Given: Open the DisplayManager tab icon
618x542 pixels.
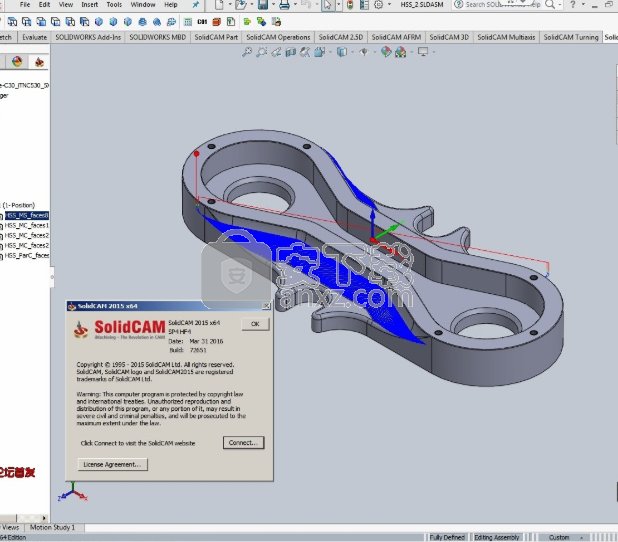Looking at the screenshot, I should pos(17,62).
